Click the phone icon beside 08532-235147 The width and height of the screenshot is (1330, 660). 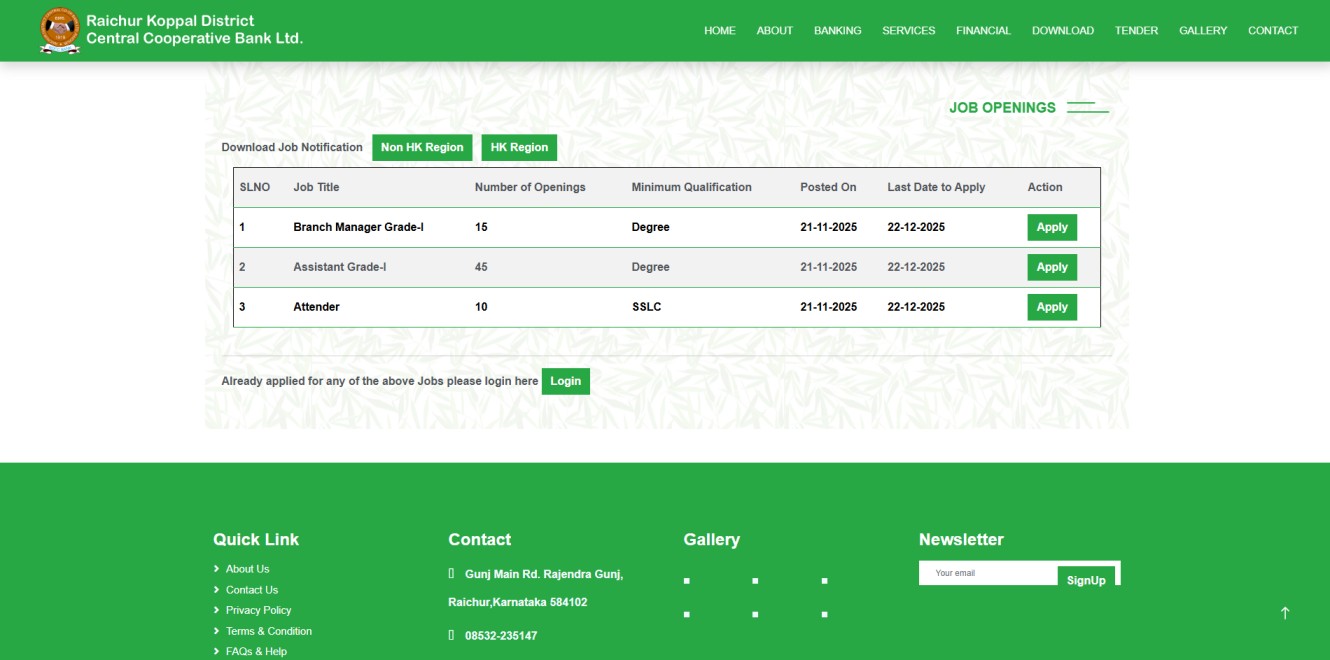tap(452, 635)
